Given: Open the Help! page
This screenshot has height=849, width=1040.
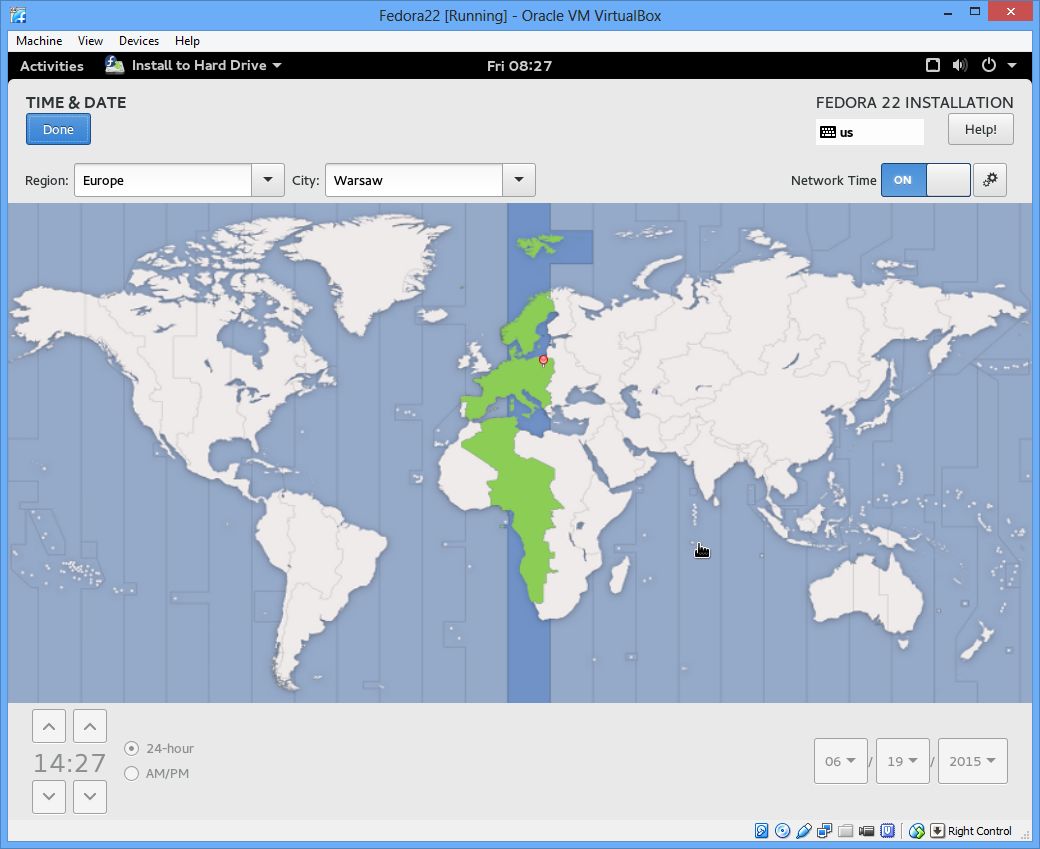Looking at the screenshot, I should click(x=980, y=129).
